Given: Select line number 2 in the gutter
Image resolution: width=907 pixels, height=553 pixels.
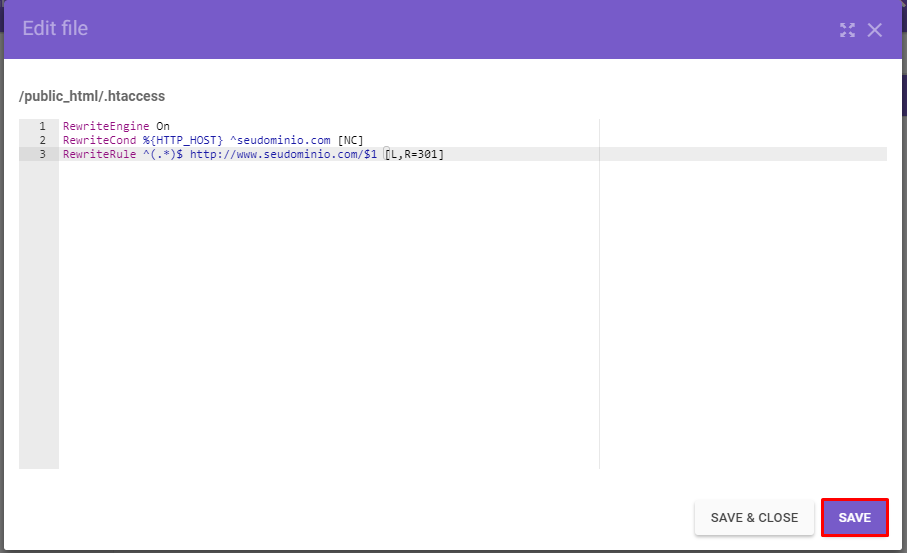Looking at the screenshot, I should pos(42,140).
